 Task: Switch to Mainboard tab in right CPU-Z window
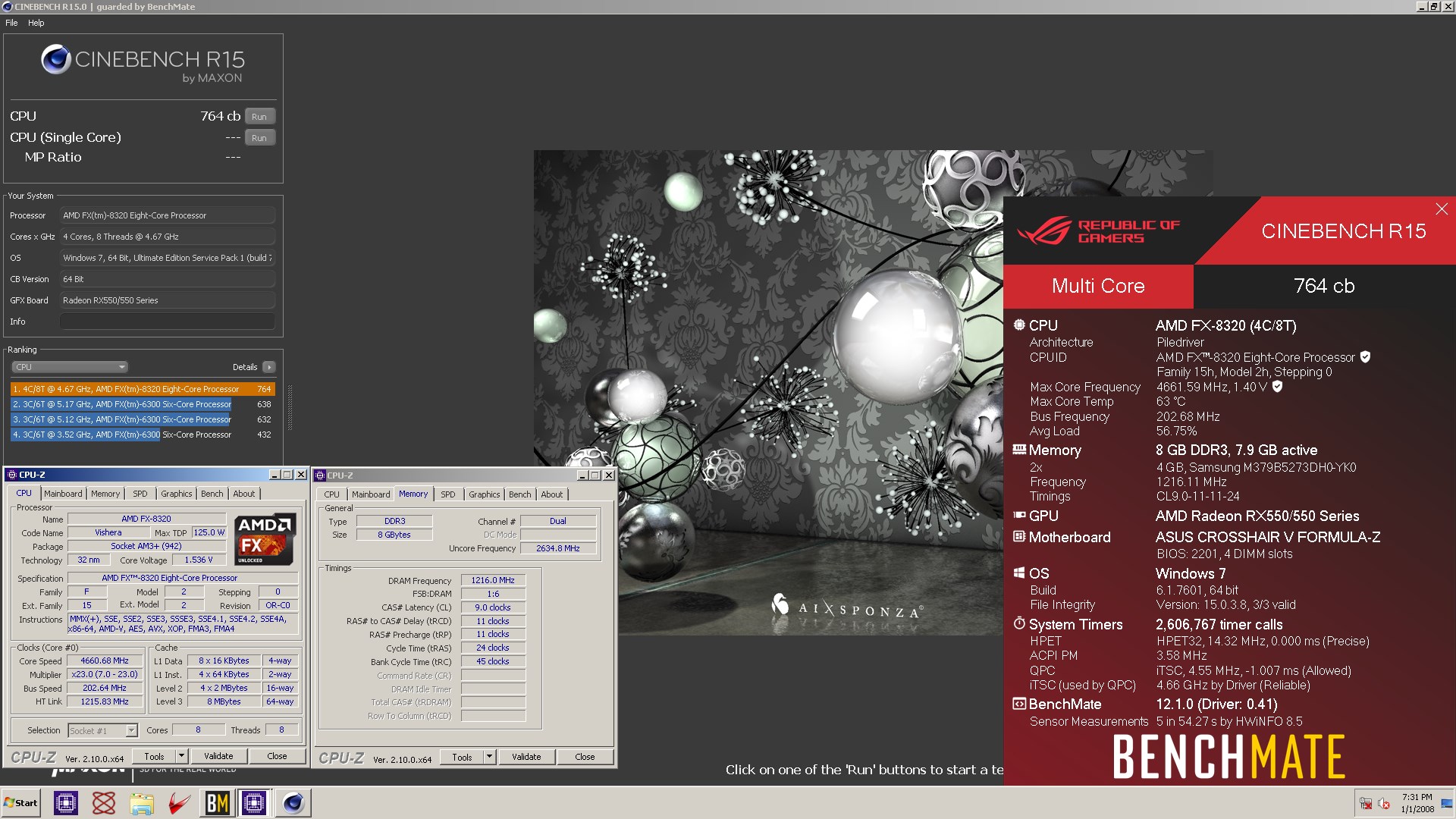pos(371,494)
